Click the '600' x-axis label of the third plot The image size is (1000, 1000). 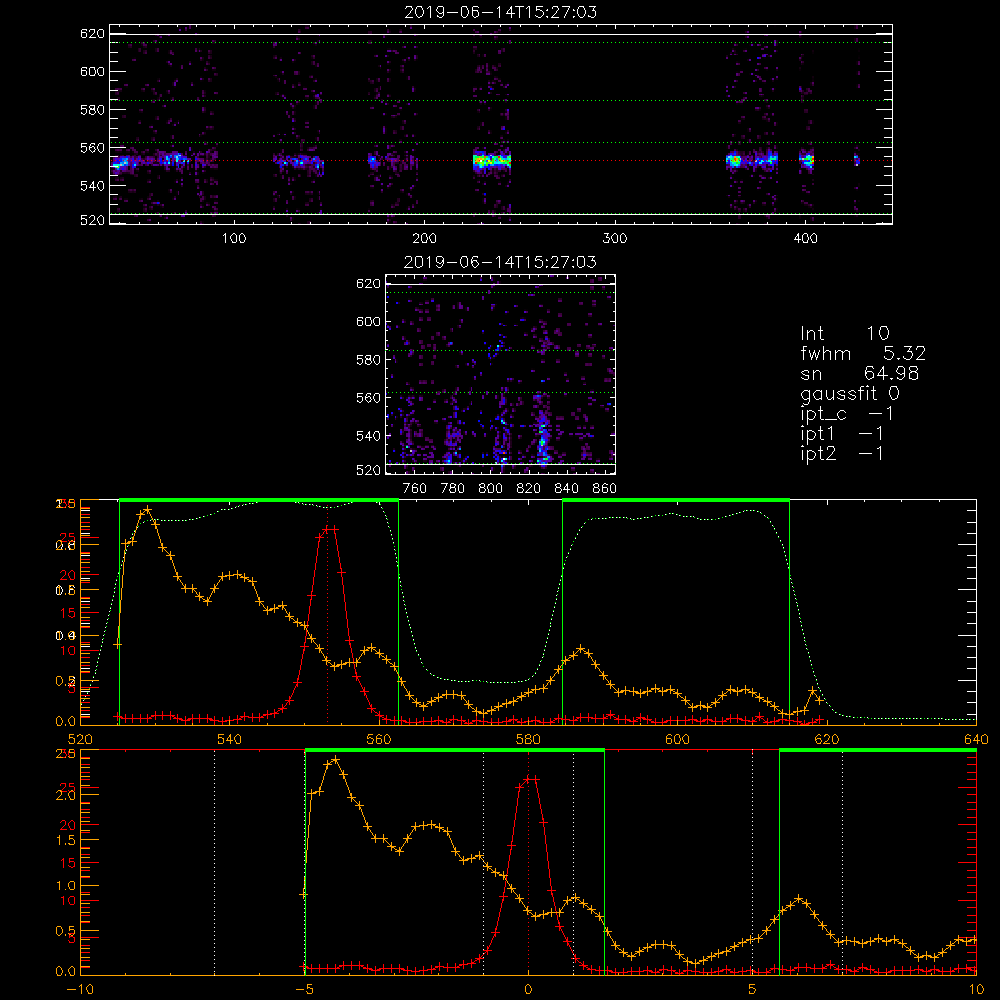(677, 739)
